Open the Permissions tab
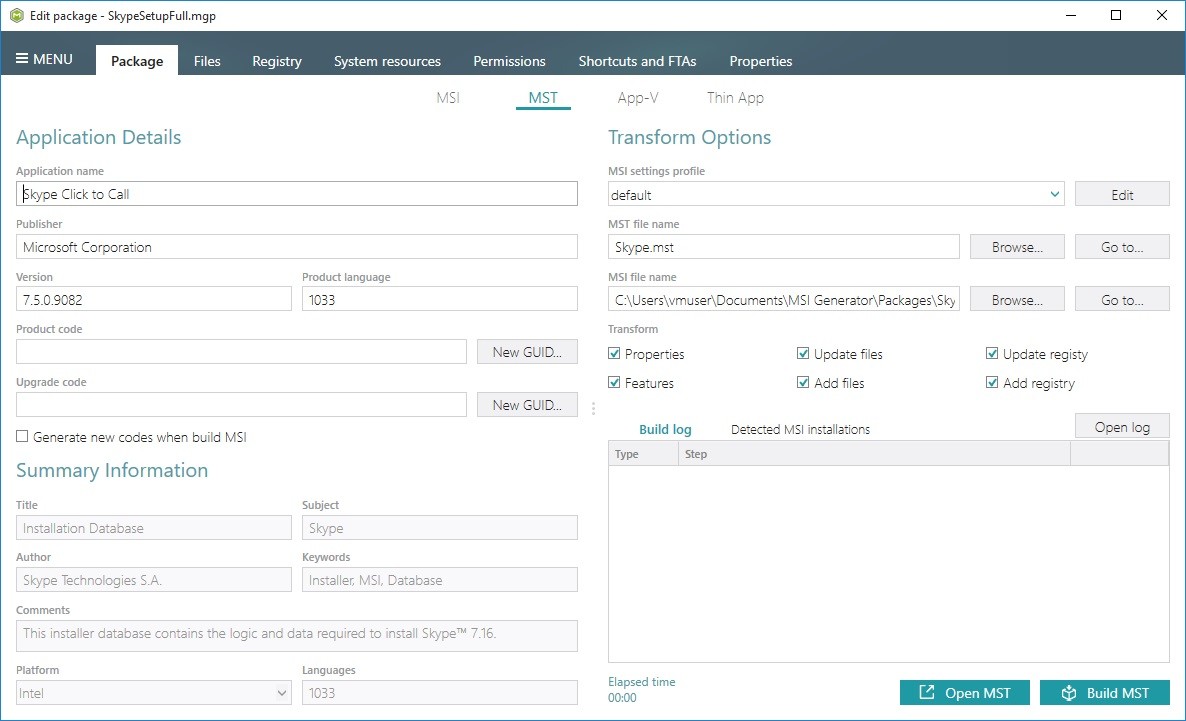1186x721 pixels. [x=509, y=61]
